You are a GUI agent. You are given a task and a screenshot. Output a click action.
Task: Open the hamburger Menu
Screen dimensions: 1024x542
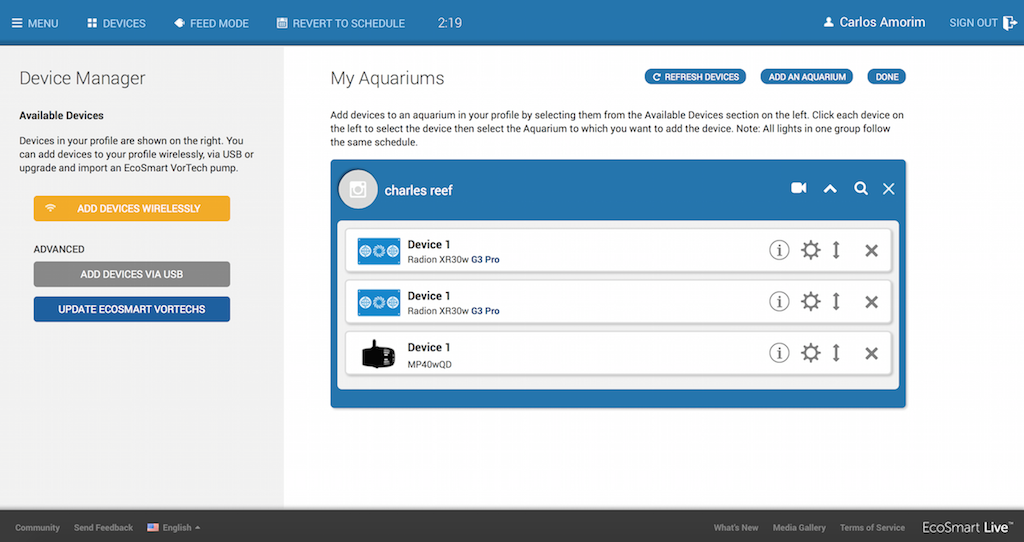click(x=35, y=23)
